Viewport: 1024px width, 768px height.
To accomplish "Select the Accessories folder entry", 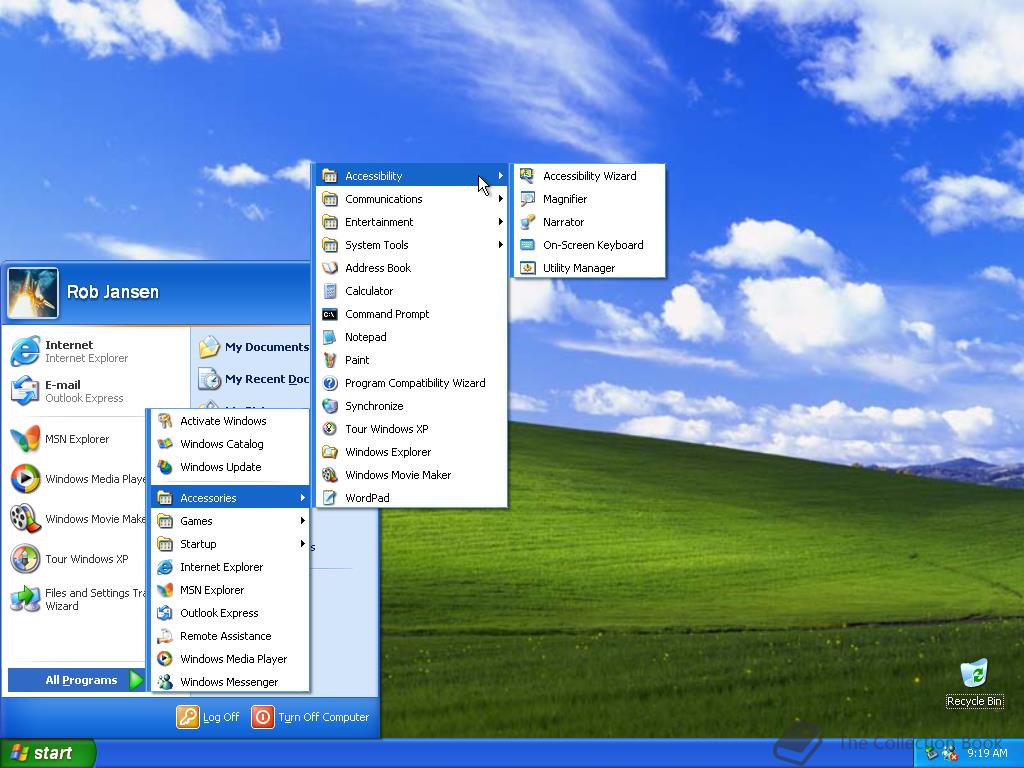I will click(230, 498).
